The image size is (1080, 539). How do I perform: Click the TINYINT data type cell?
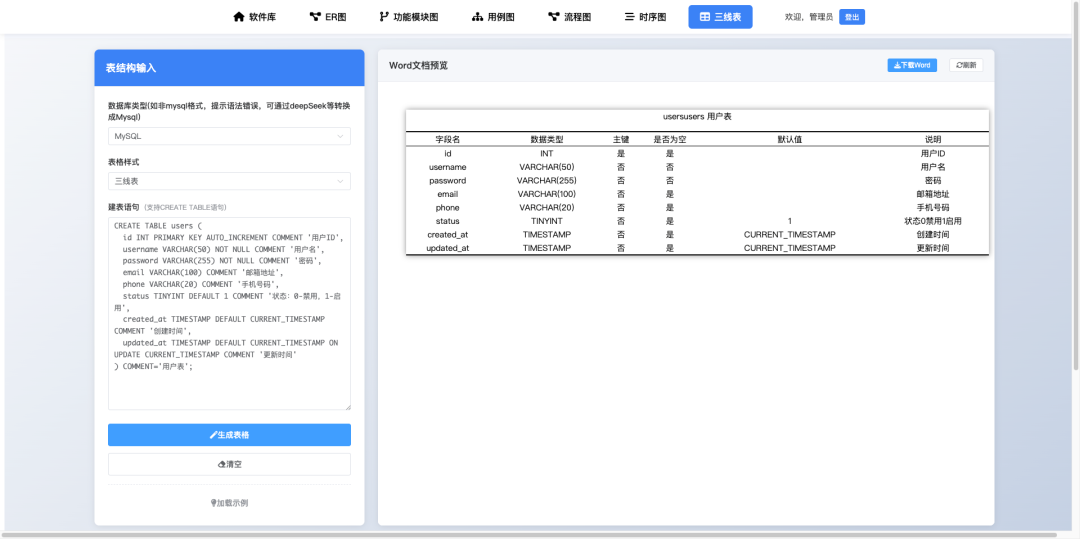click(x=547, y=221)
